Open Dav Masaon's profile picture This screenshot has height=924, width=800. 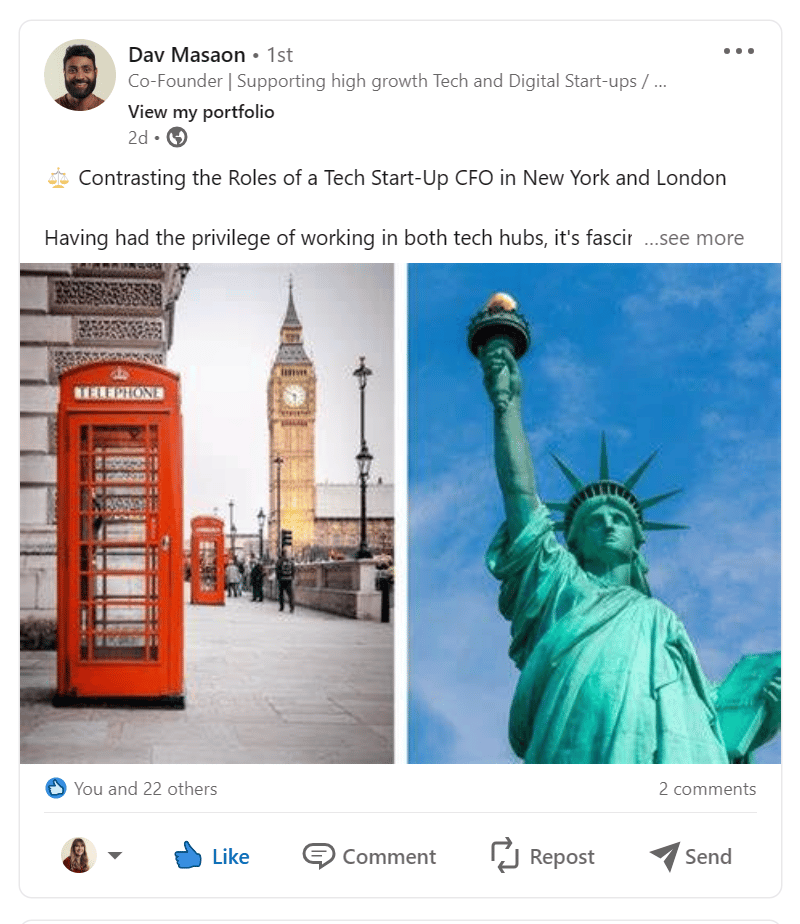[x=80, y=75]
